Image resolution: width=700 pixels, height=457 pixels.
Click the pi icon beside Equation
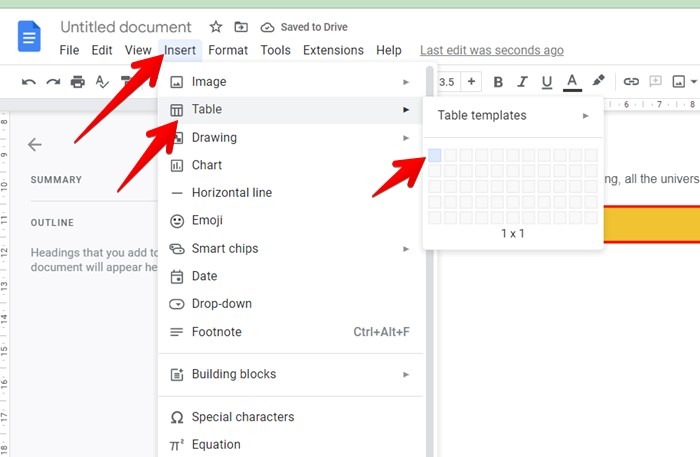click(176, 445)
